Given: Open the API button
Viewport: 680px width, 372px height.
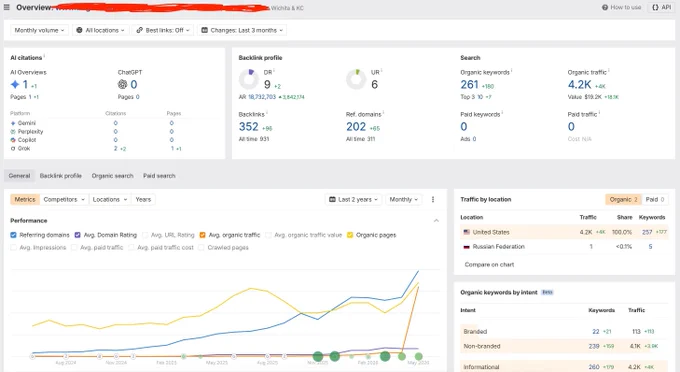Looking at the screenshot, I should 661,7.
